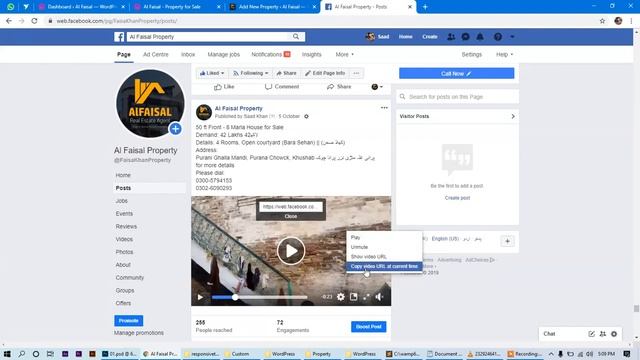640x360 pixels.
Task: Expand the More dropdown in page nav
Action: click(x=345, y=54)
